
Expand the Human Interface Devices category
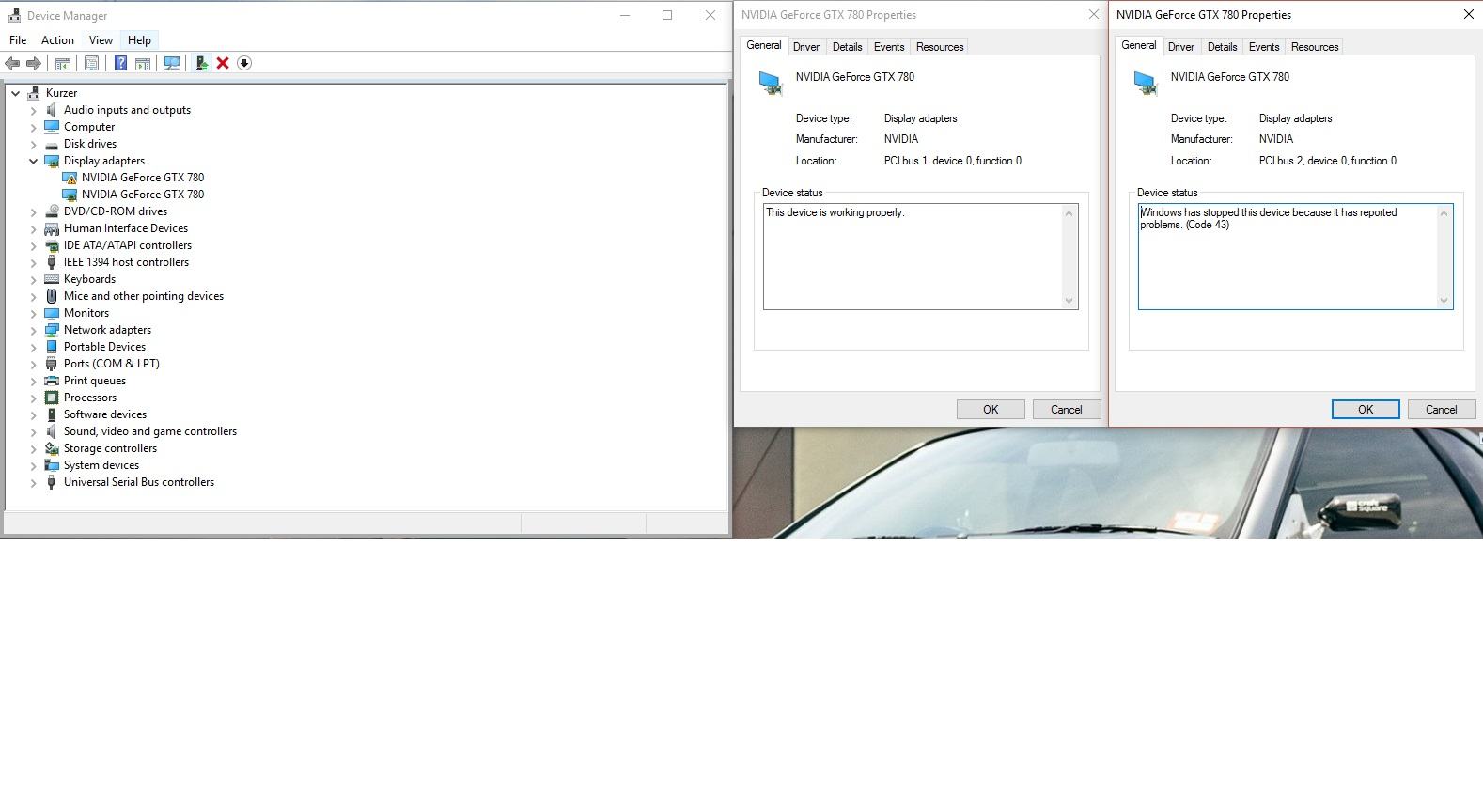pos(34,228)
